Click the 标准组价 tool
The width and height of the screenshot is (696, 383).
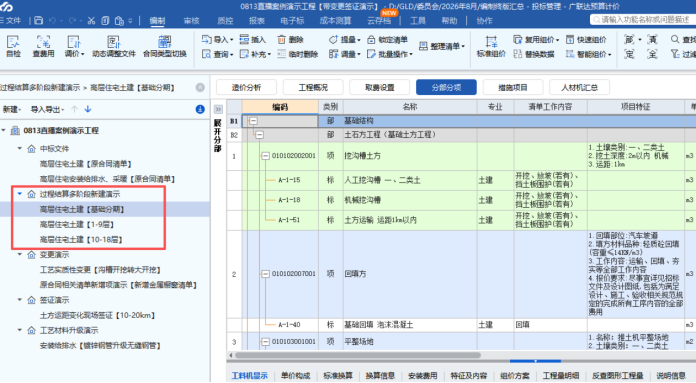coord(491,47)
